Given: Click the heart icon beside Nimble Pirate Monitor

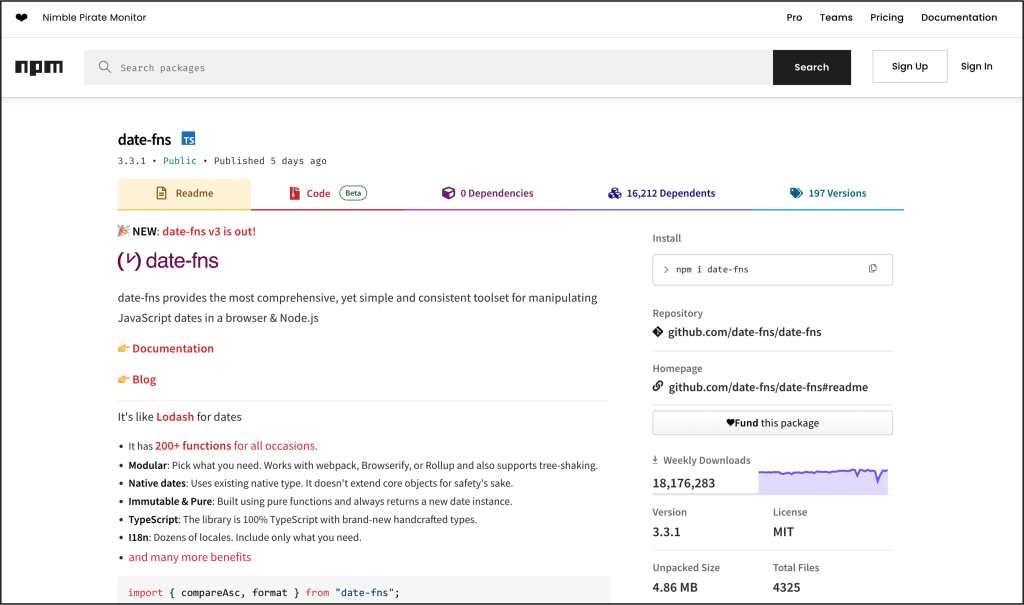Looking at the screenshot, I should (x=22, y=18).
